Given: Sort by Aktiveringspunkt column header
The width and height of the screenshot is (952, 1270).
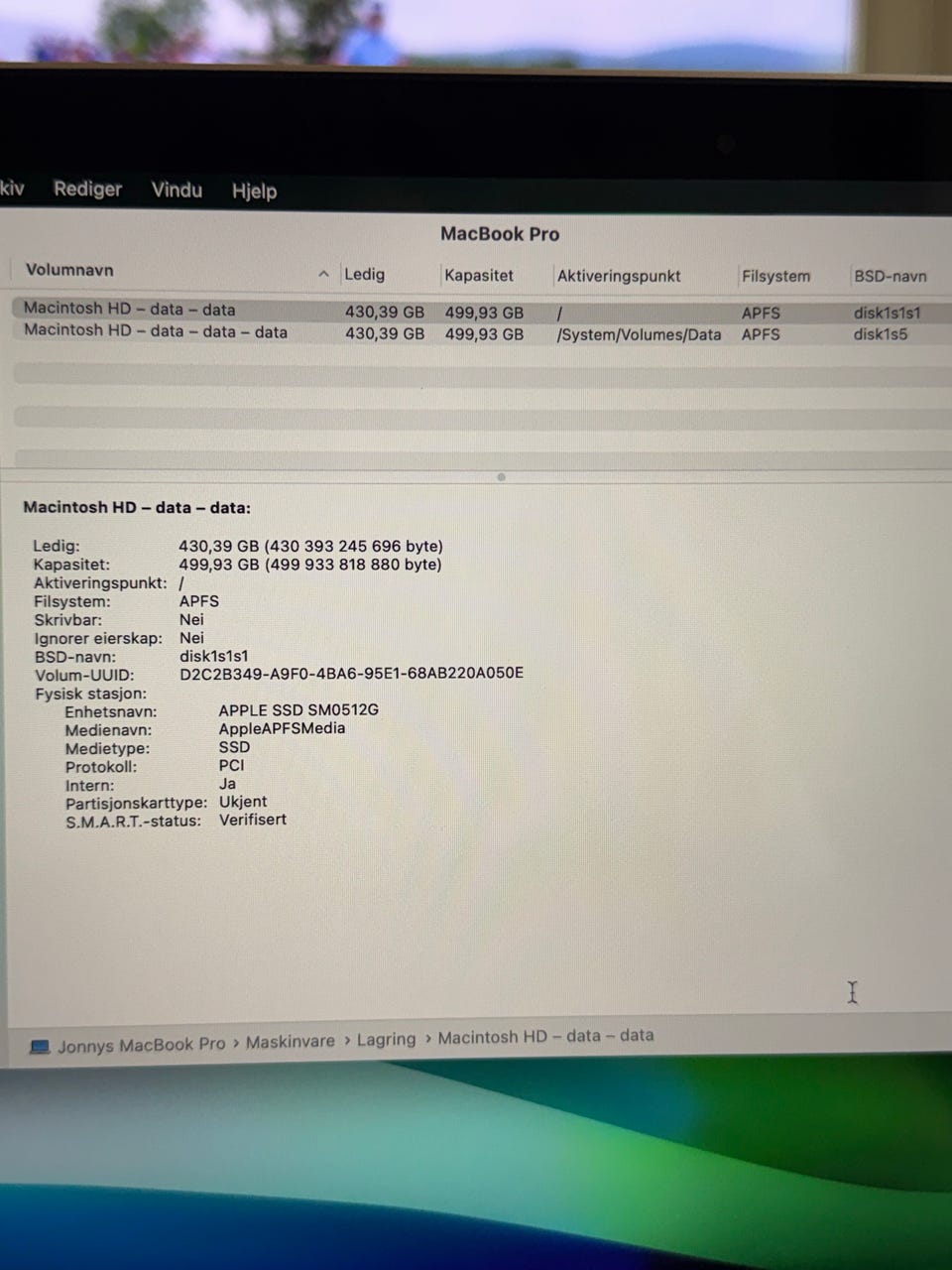Looking at the screenshot, I should pos(619,276).
